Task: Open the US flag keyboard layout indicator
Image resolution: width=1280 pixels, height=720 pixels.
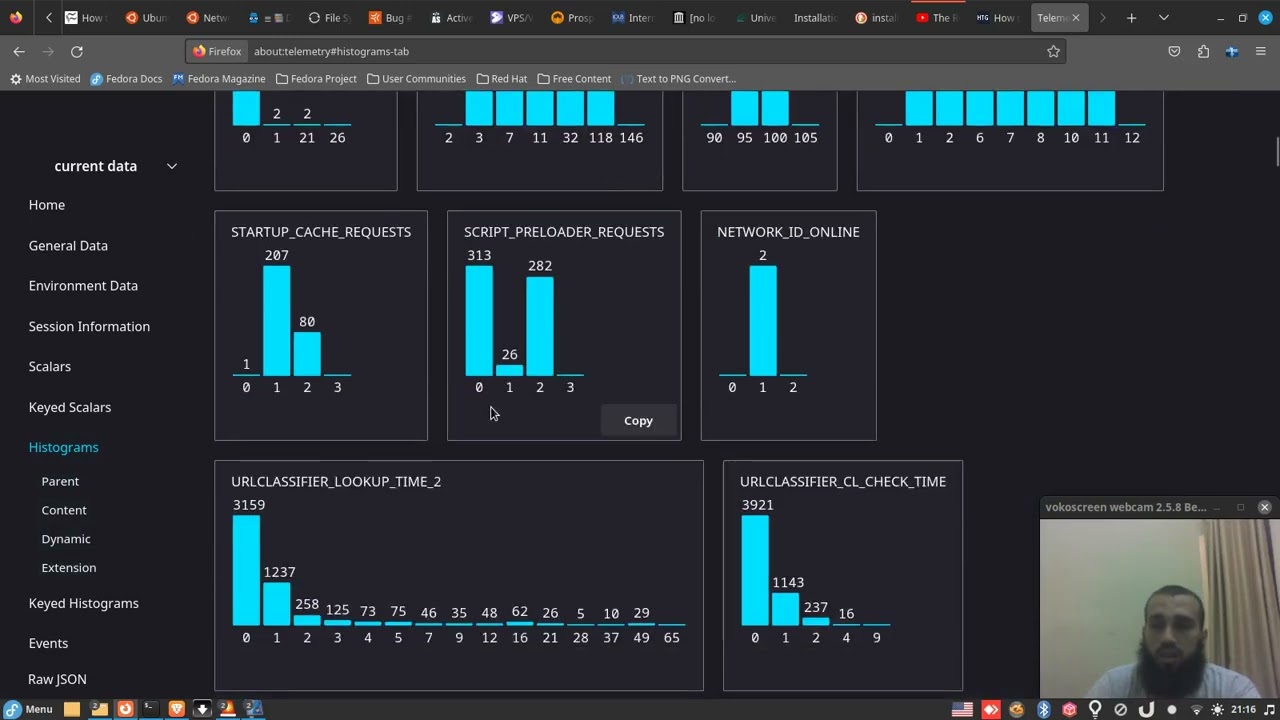Action: coord(962,709)
